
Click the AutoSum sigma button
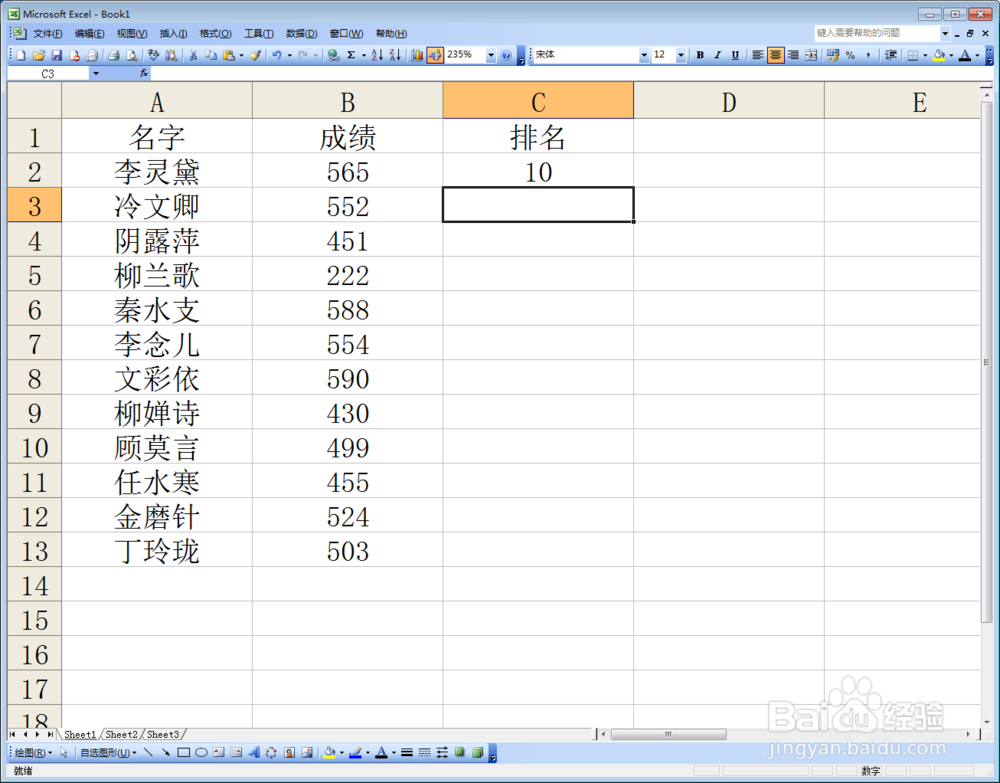point(351,55)
